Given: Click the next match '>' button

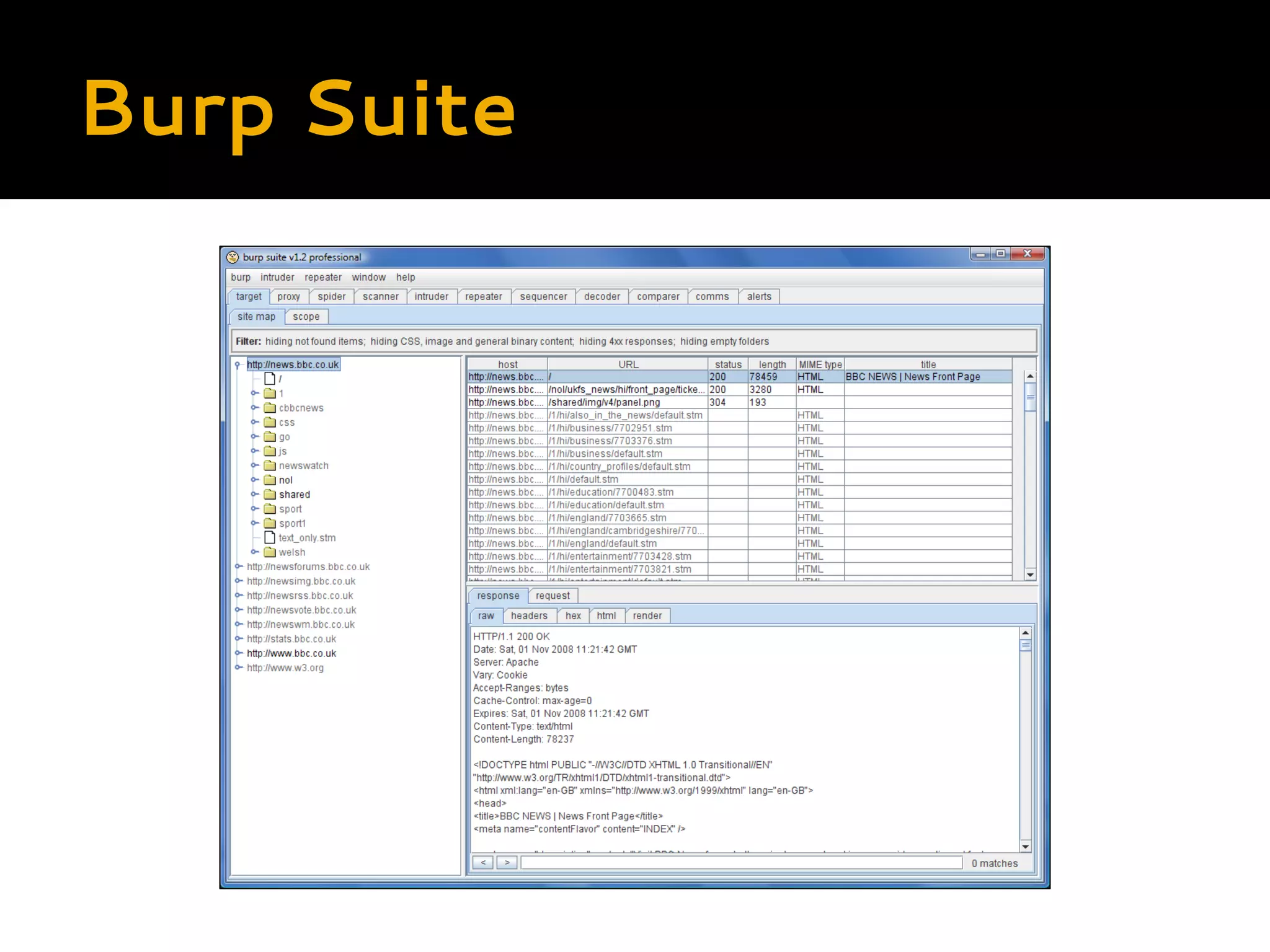Looking at the screenshot, I should click(507, 863).
